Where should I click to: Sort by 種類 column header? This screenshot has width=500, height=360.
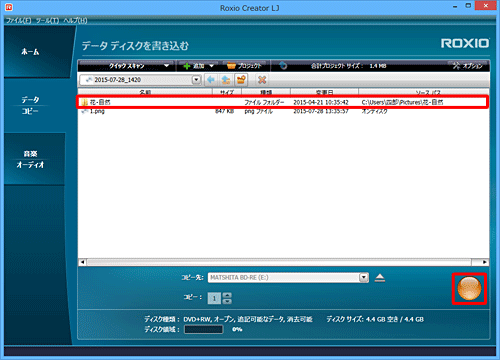[266, 92]
